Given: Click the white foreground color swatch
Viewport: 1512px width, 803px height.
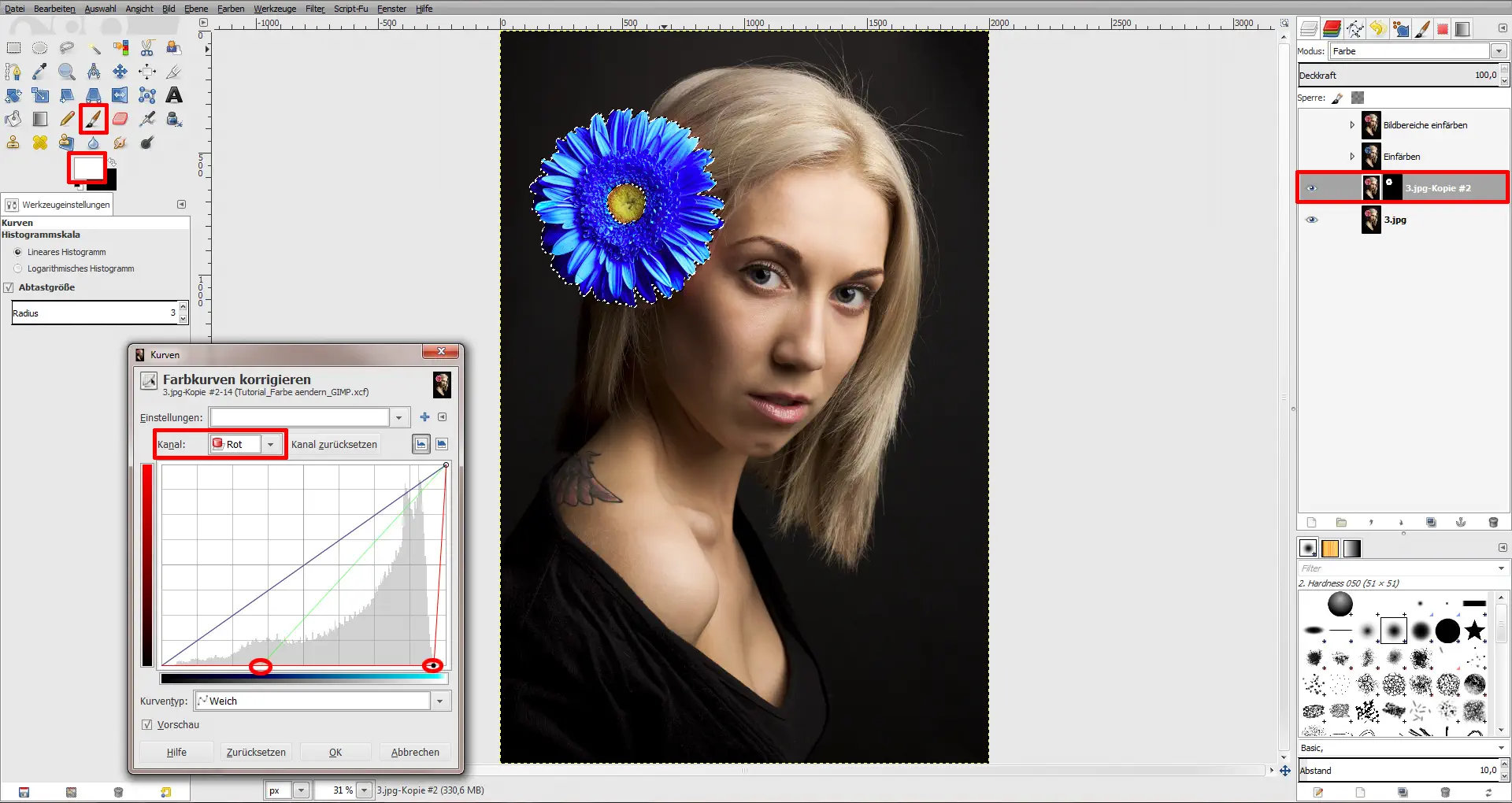Looking at the screenshot, I should click(86, 168).
